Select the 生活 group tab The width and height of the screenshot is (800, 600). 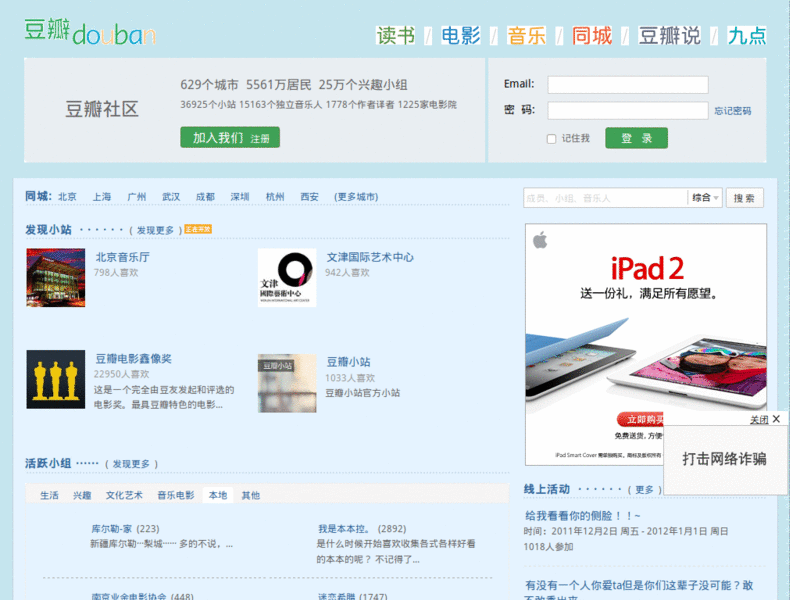[49, 495]
